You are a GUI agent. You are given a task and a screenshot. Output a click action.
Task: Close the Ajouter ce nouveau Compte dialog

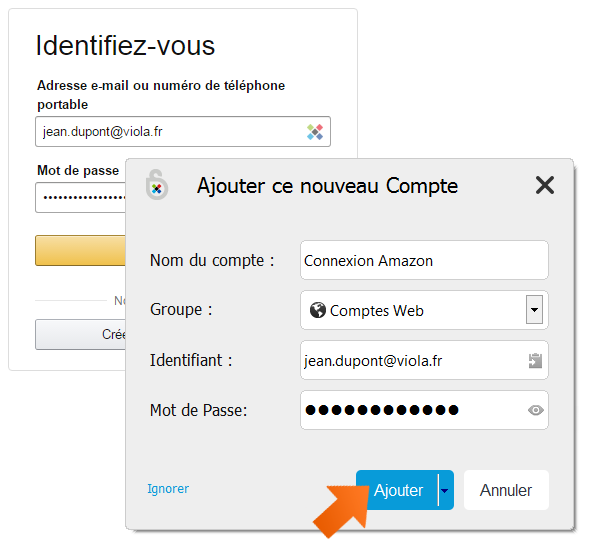tap(545, 185)
